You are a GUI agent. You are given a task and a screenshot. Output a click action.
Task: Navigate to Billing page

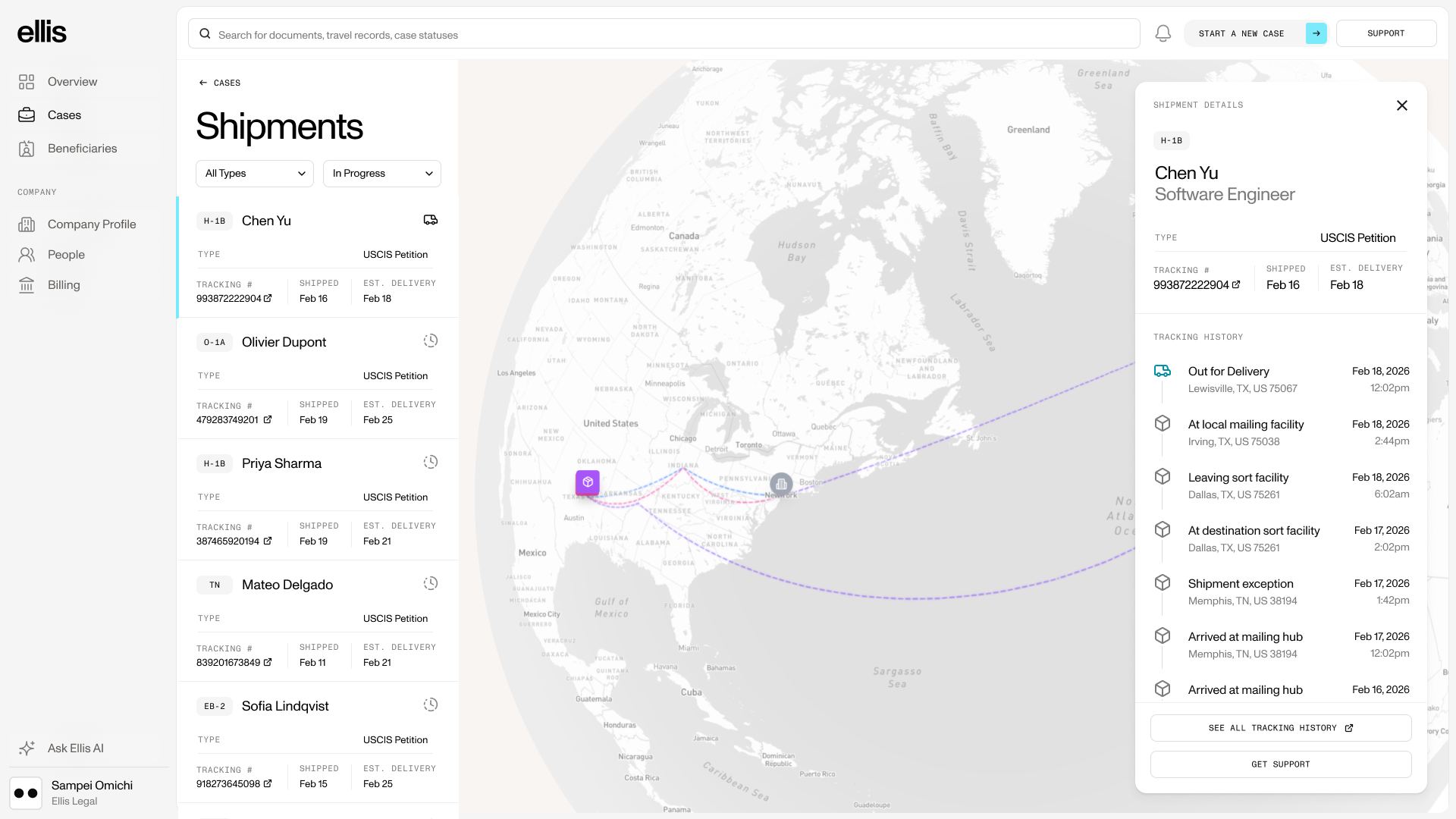pos(64,285)
